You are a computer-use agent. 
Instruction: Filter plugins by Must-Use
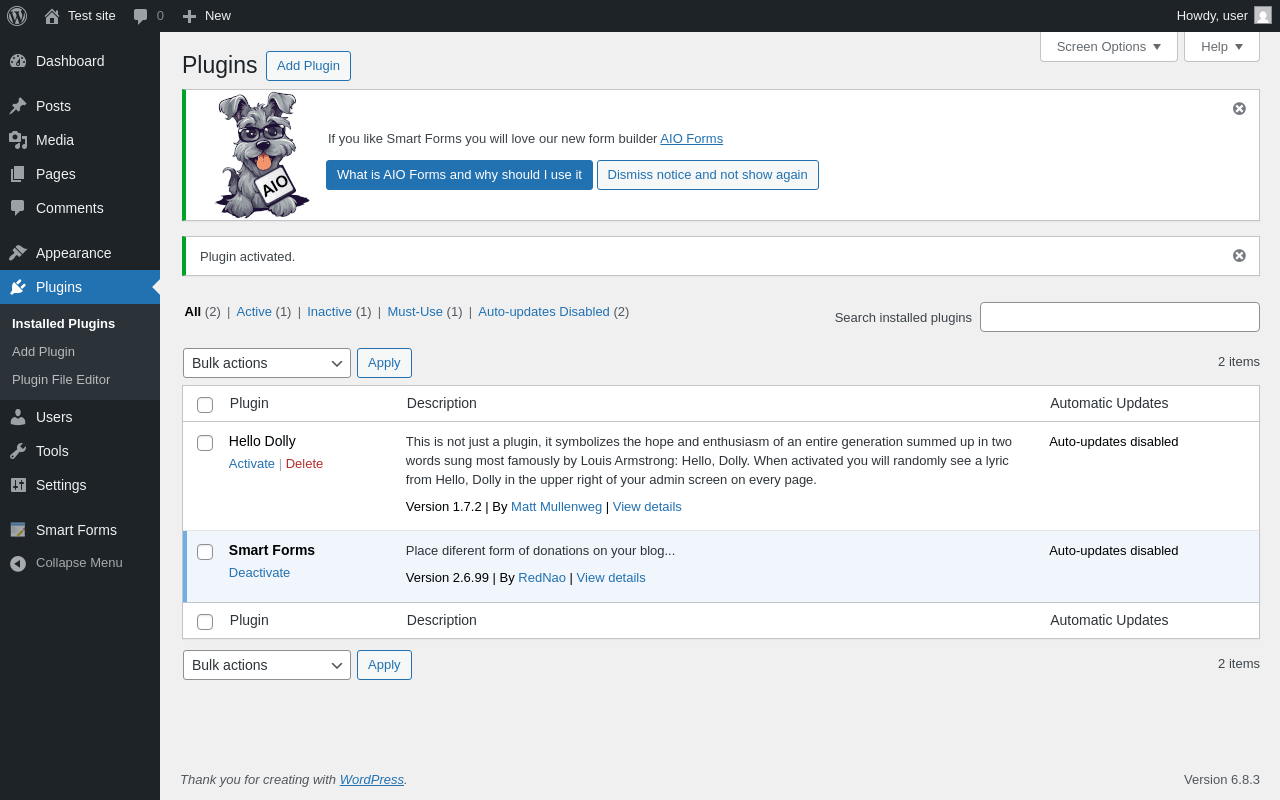415,312
